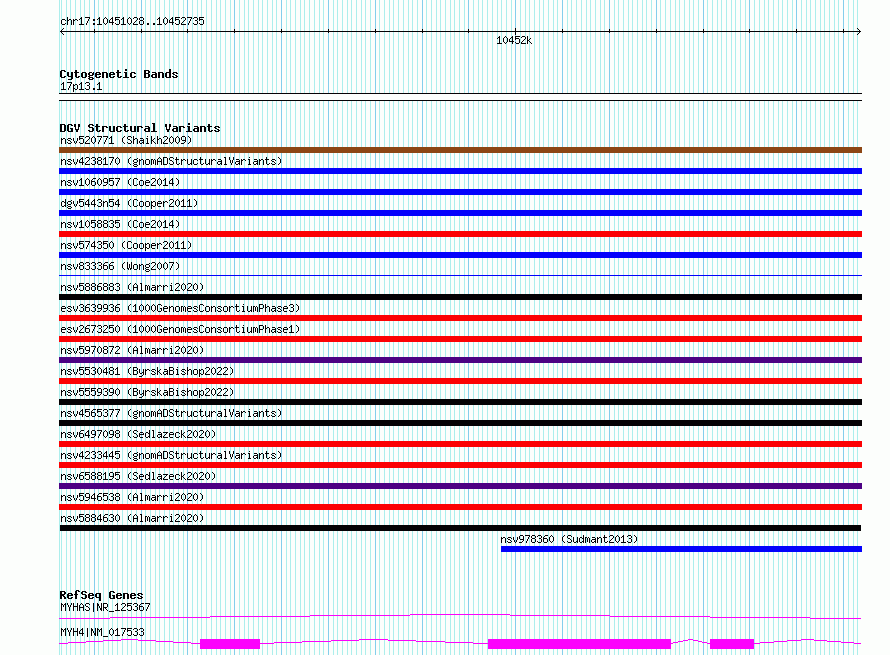Click the RefSeq Genes track title

[x=101, y=595]
